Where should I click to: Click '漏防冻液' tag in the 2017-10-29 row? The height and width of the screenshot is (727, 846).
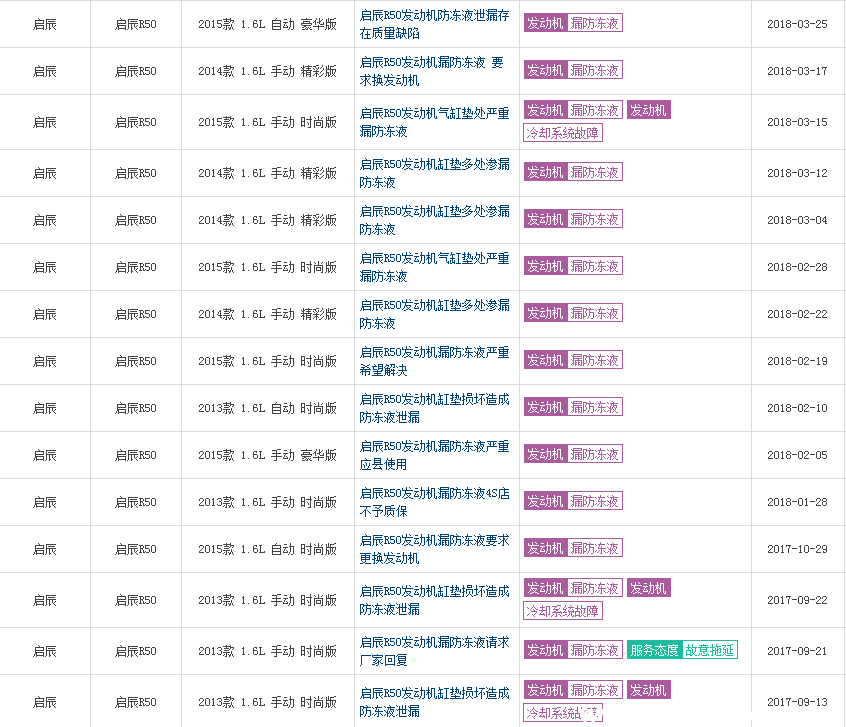coord(595,548)
